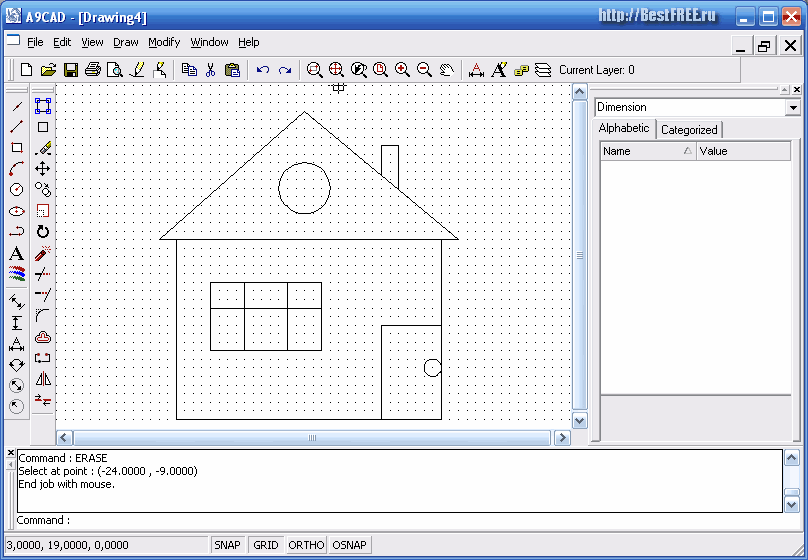Image resolution: width=808 pixels, height=560 pixels.
Task: Click the Save diskette icon
Action: [x=70, y=70]
